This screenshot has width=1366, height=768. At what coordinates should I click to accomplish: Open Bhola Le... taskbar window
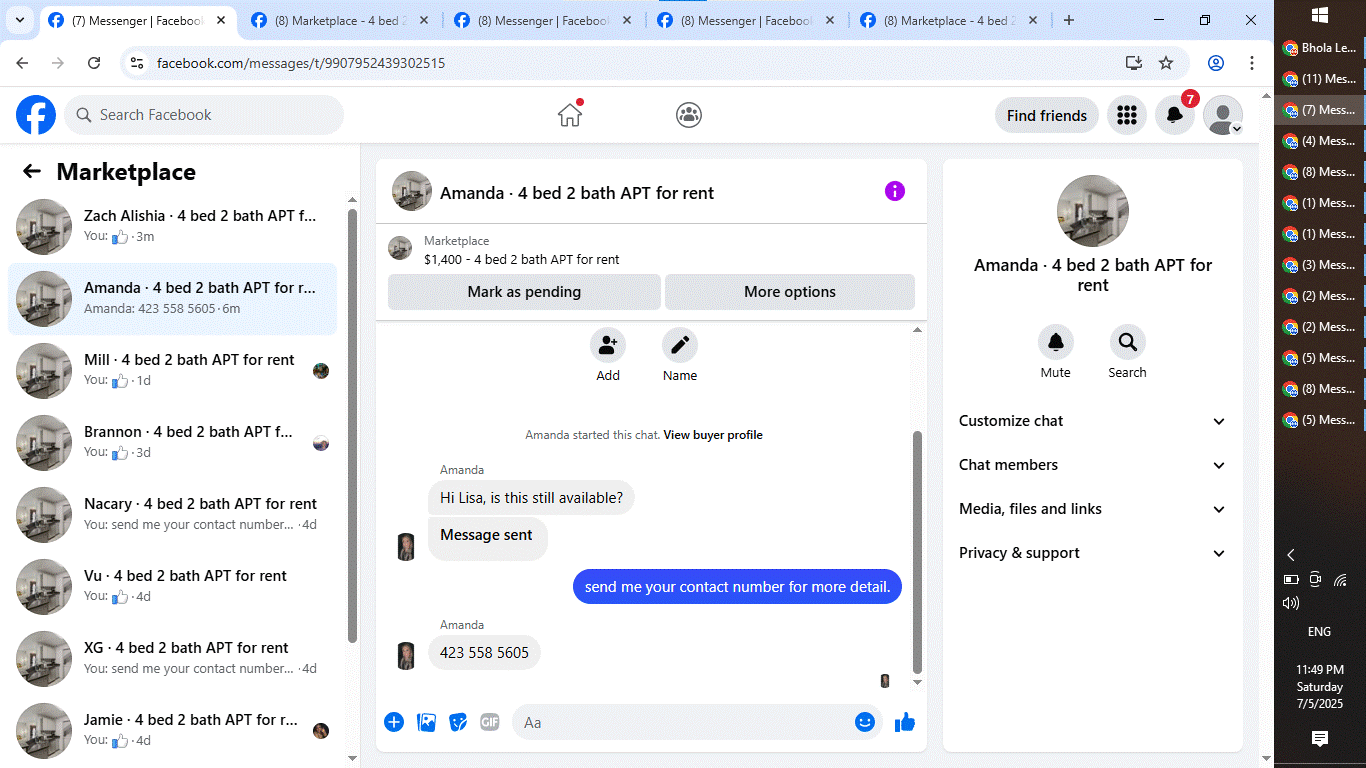tap(1320, 47)
